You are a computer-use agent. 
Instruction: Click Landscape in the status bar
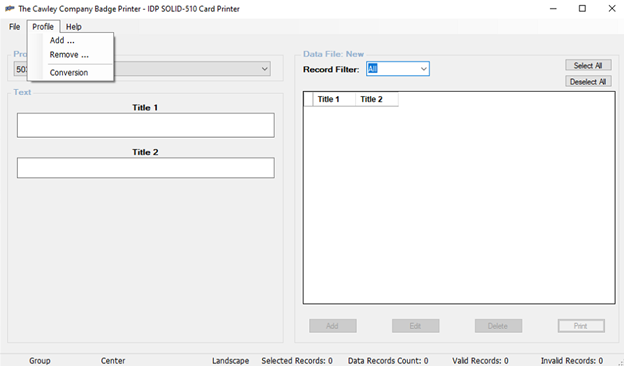[x=230, y=360]
